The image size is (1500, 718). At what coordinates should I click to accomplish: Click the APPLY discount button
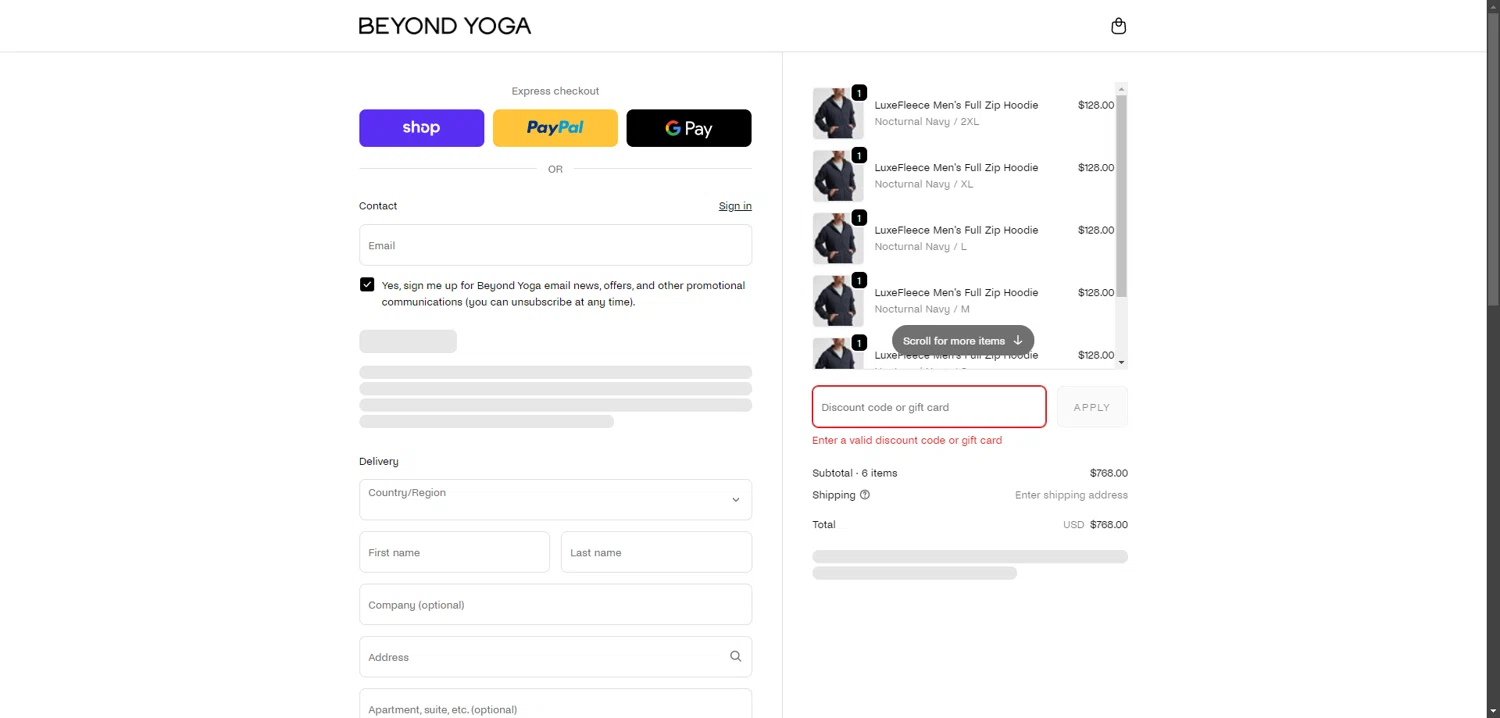click(1092, 407)
